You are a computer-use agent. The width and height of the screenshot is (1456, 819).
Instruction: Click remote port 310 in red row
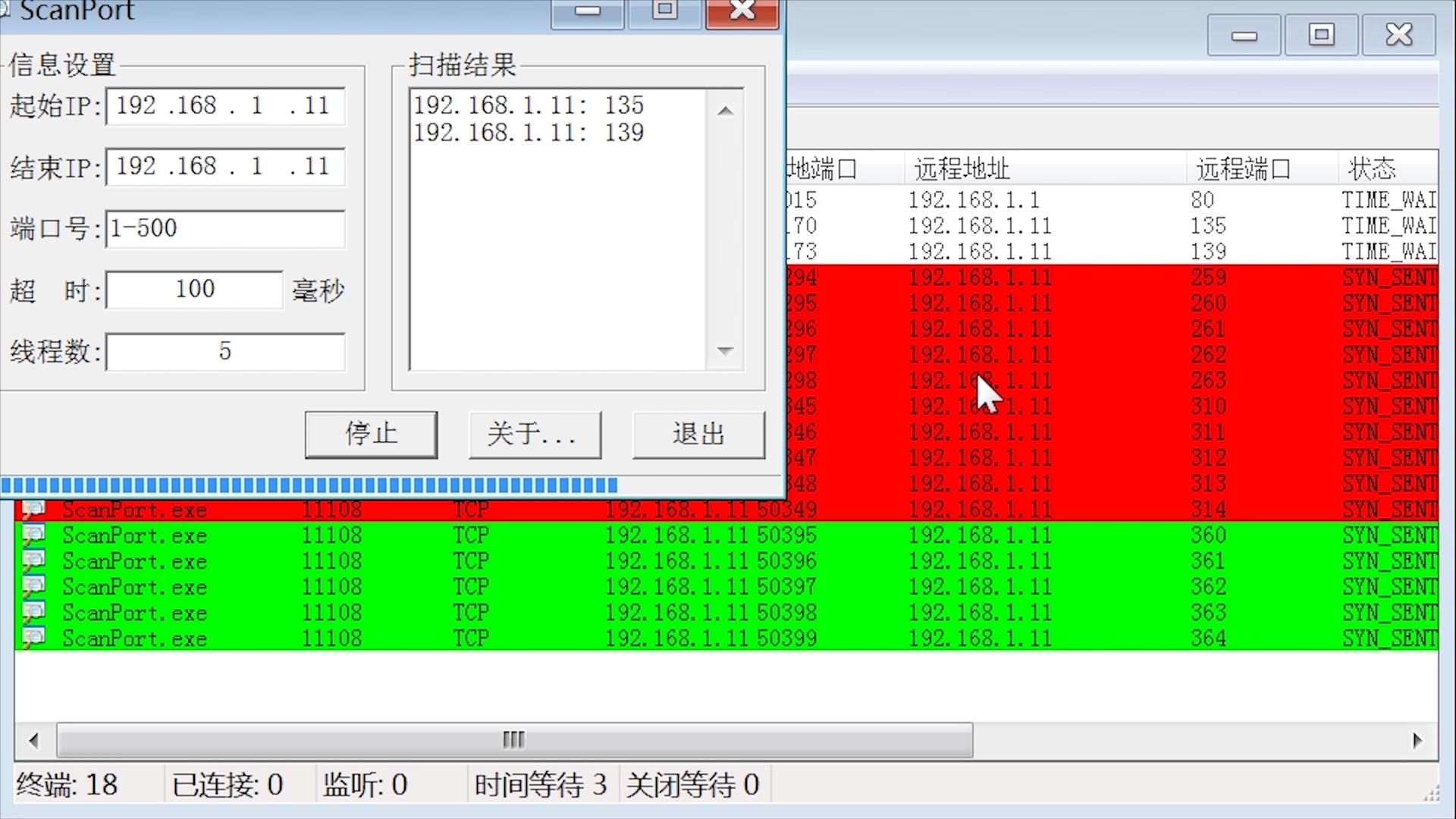coord(1208,406)
